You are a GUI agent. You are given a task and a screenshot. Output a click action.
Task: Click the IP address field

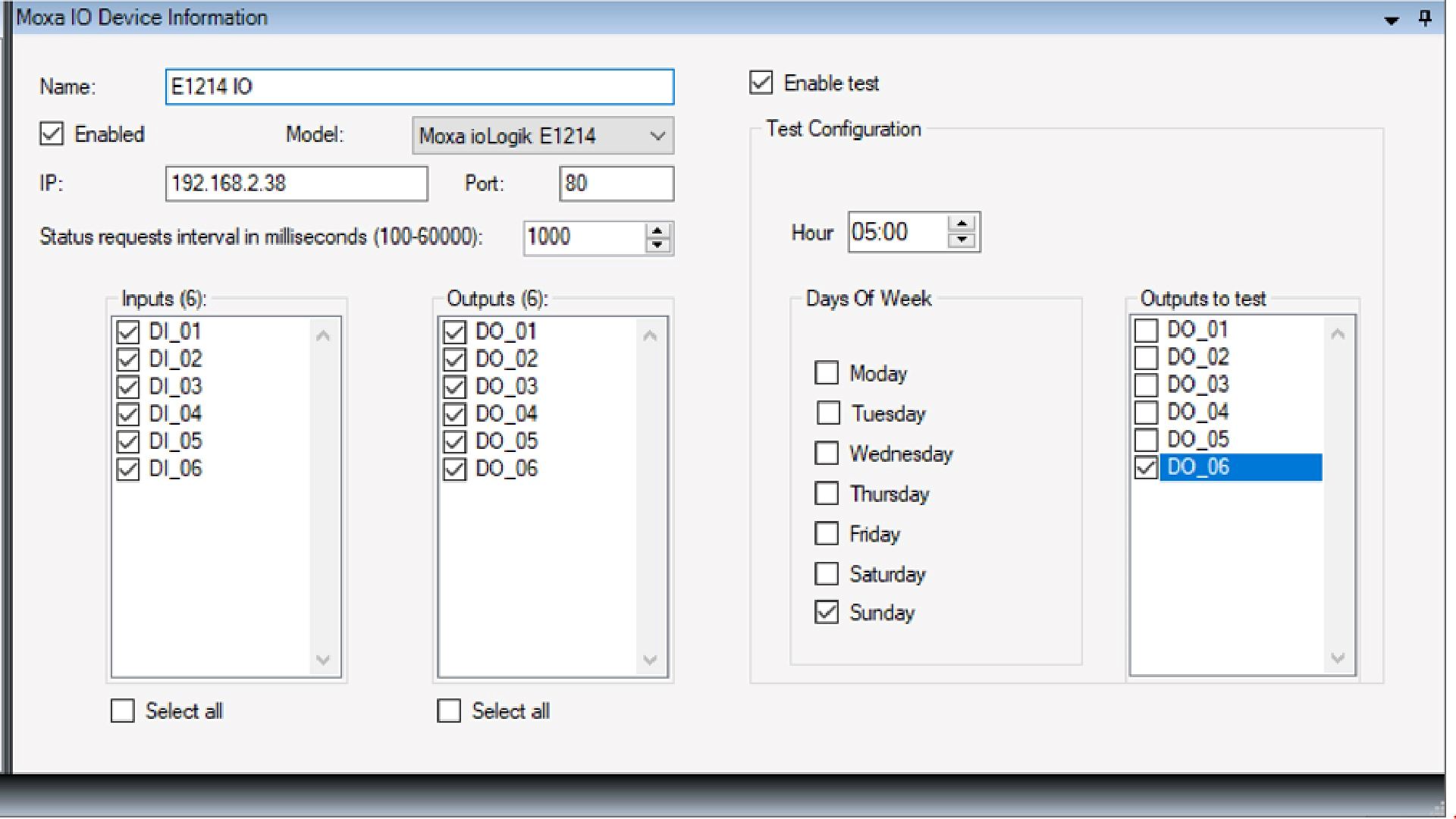pyautogui.click(x=297, y=184)
